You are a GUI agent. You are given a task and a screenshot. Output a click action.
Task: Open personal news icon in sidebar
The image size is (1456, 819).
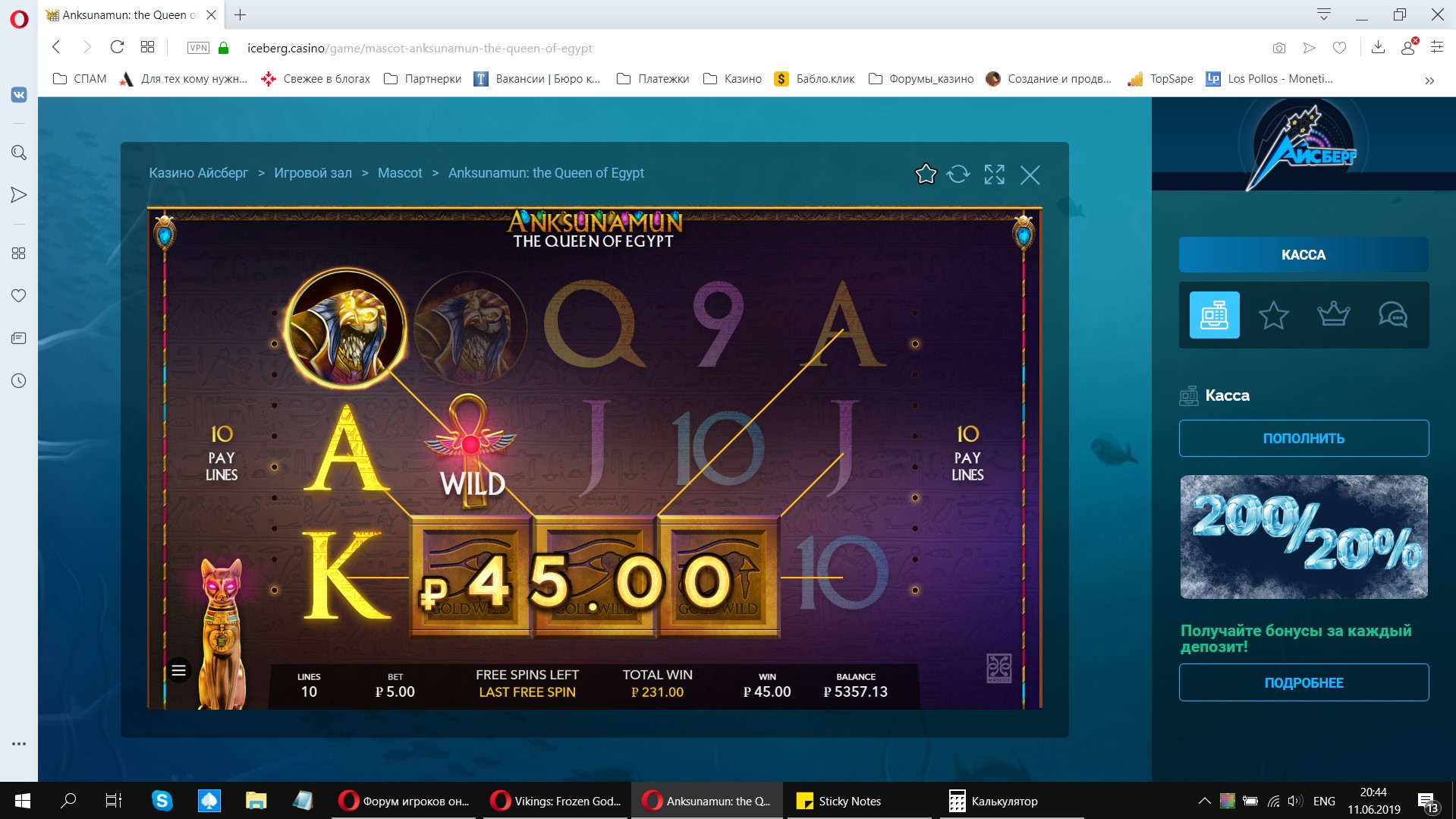coord(19,338)
